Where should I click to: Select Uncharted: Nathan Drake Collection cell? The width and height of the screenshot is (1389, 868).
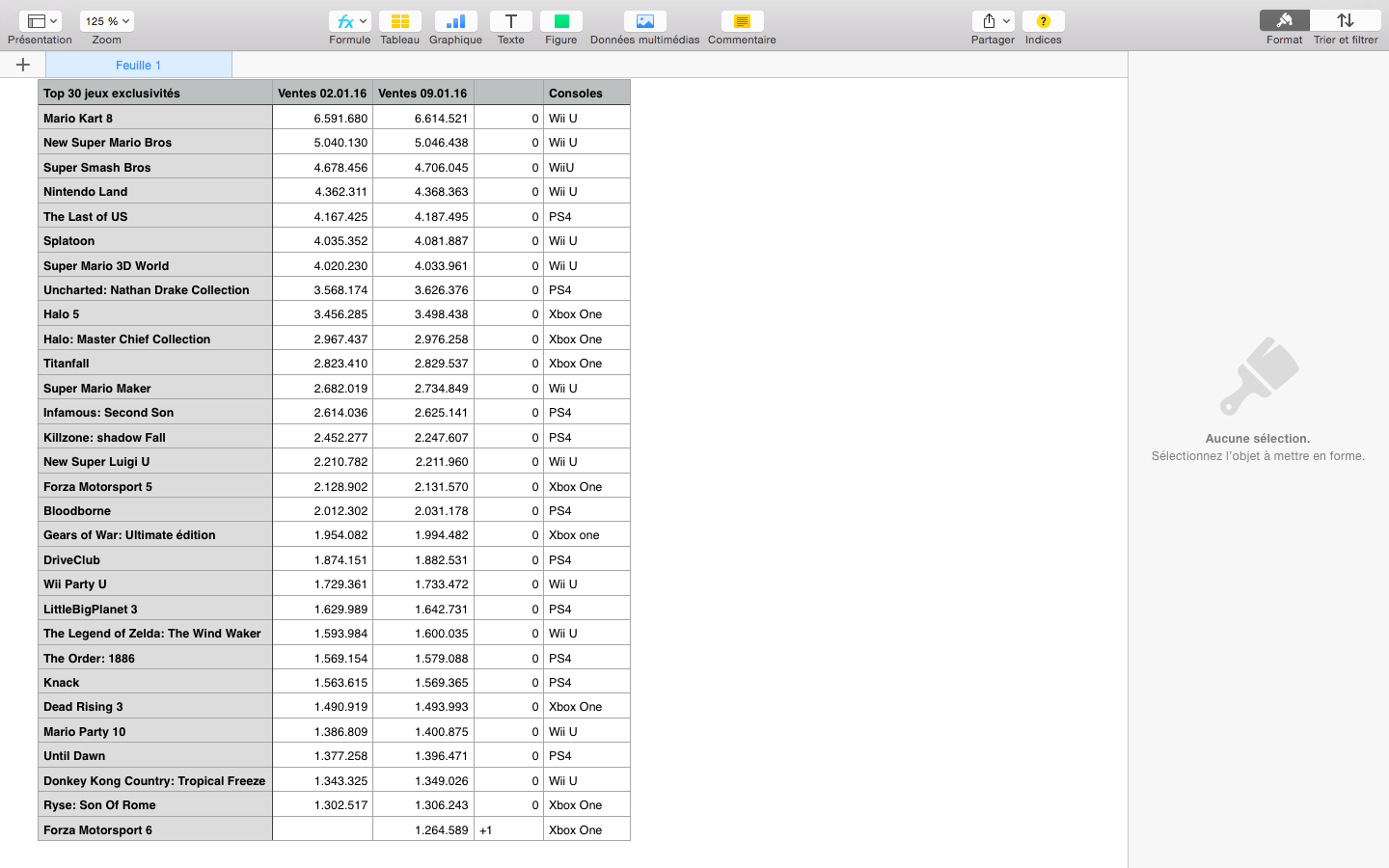155,289
